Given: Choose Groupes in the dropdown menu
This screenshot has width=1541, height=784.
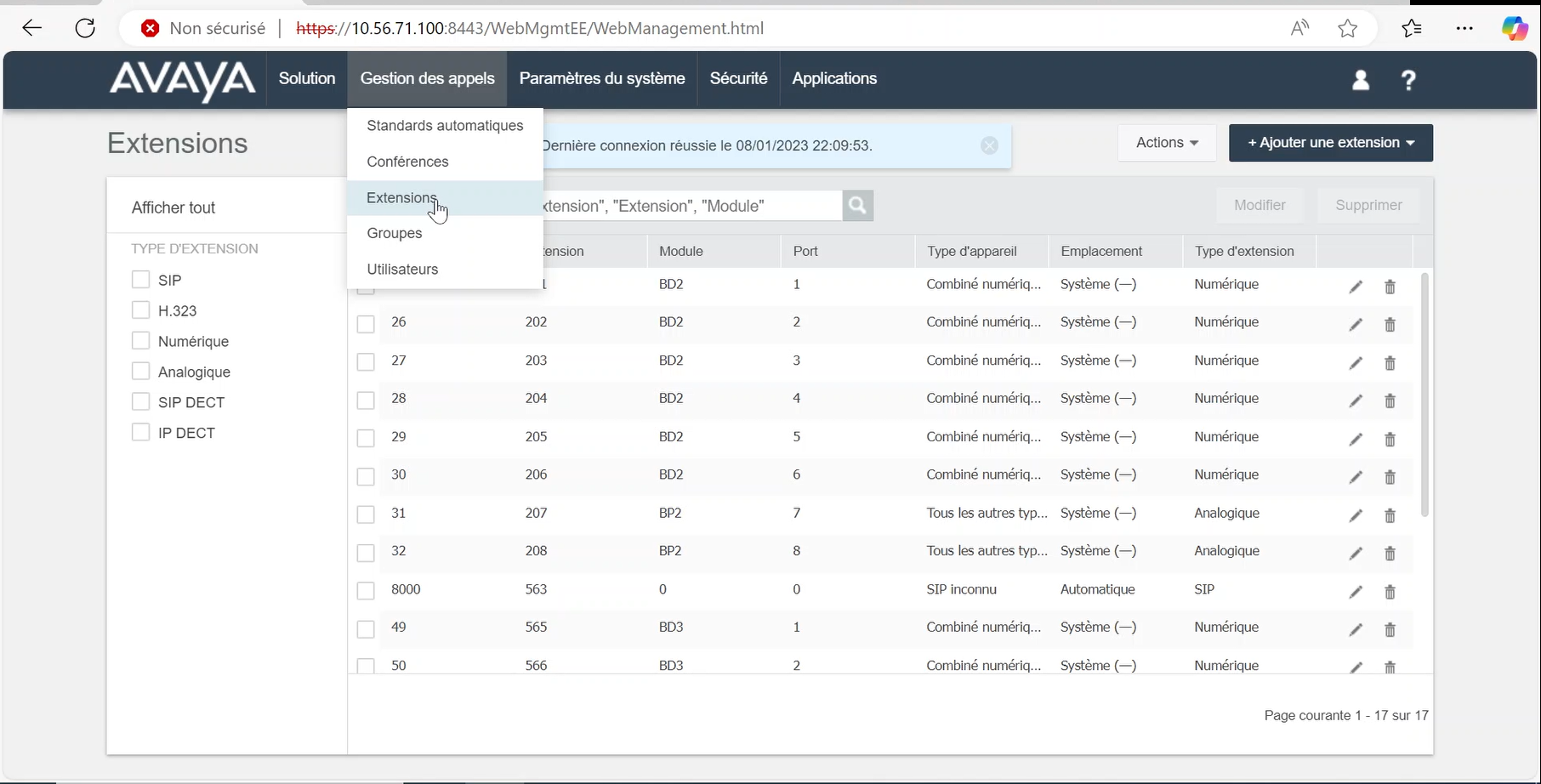Looking at the screenshot, I should pos(394,233).
